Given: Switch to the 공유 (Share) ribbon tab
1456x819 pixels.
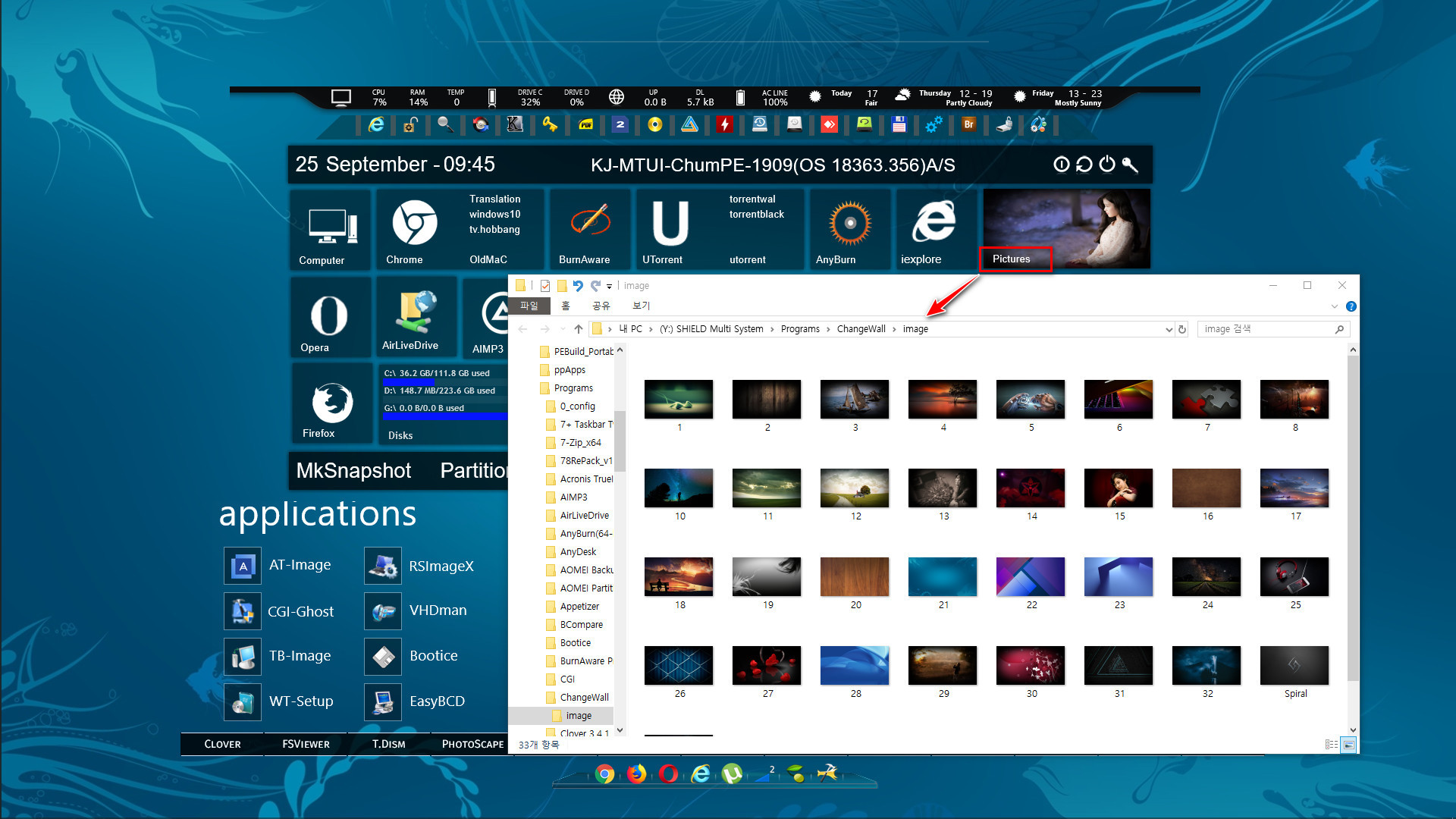Looking at the screenshot, I should tap(601, 306).
